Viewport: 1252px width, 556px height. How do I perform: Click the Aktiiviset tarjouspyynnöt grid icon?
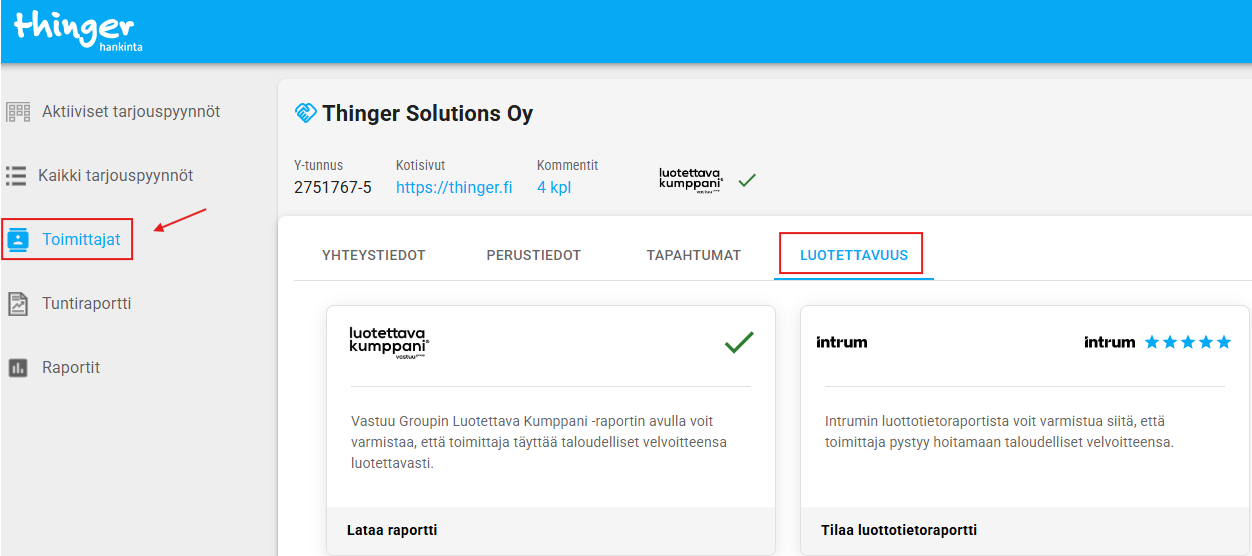[18, 112]
